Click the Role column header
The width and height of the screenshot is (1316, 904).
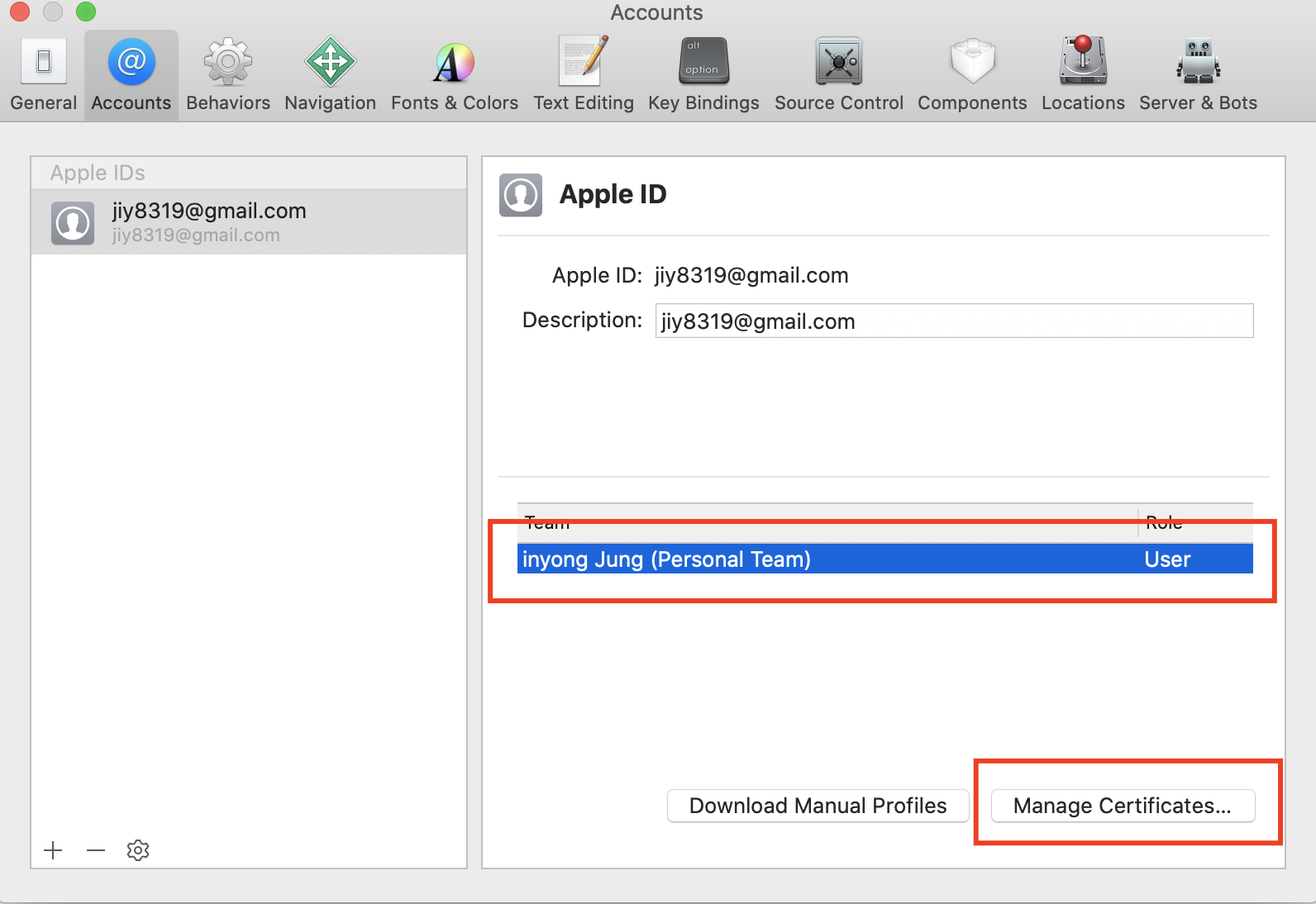point(1195,523)
